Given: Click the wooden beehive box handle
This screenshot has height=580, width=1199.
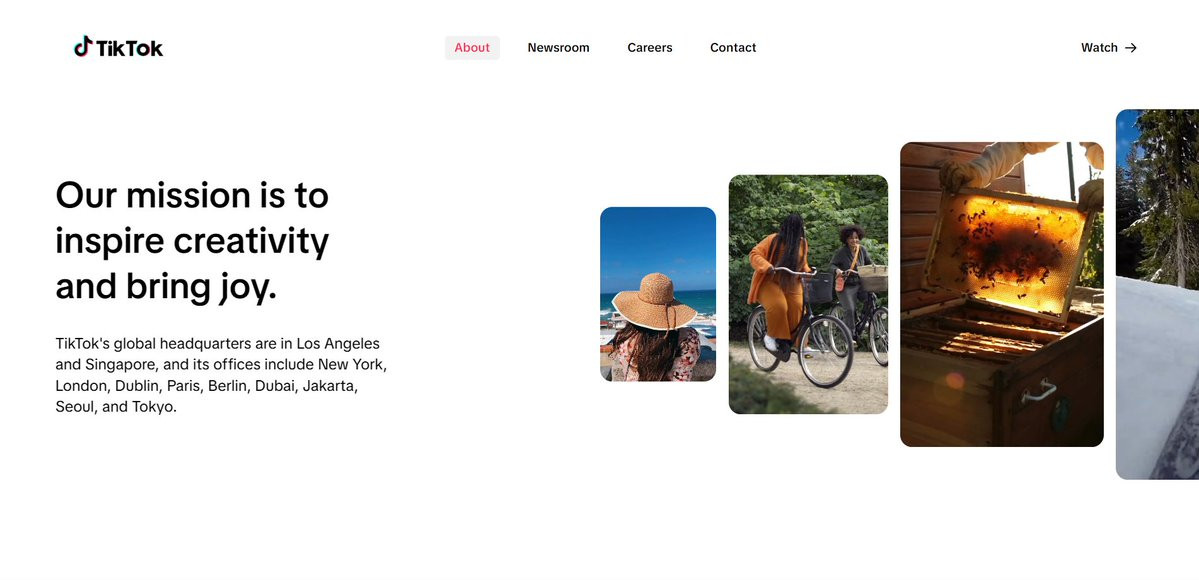Looking at the screenshot, I should pos(1038,392).
